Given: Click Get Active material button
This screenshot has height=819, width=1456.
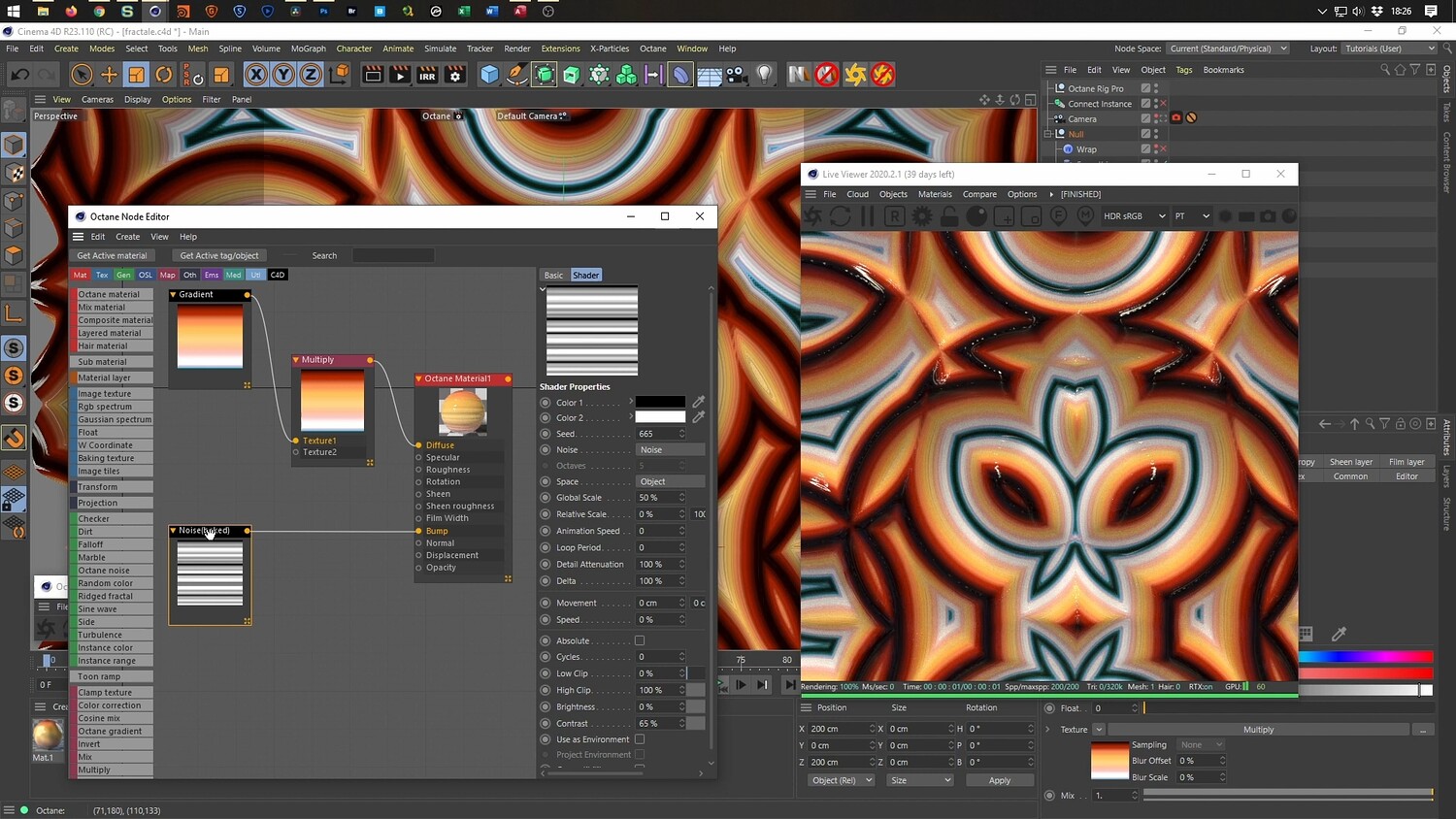Looking at the screenshot, I should (x=112, y=256).
